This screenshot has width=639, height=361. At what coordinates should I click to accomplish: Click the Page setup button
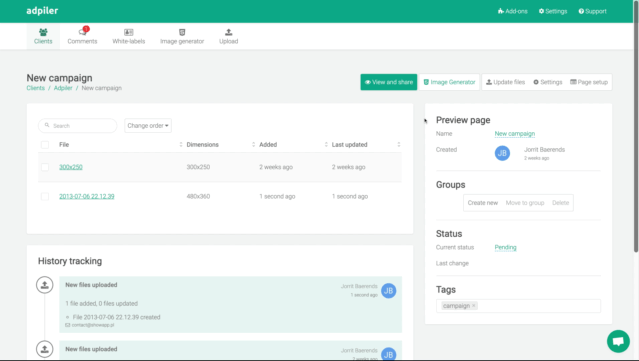point(589,82)
